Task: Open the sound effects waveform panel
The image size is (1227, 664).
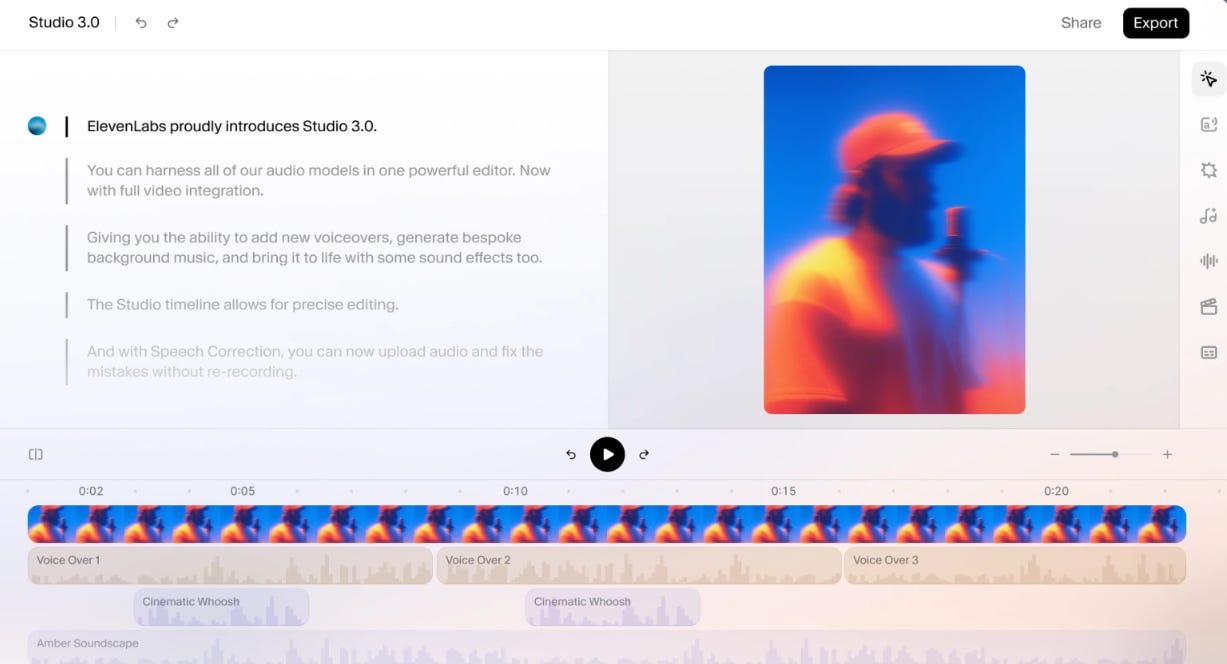Action: (x=1209, y=261)
